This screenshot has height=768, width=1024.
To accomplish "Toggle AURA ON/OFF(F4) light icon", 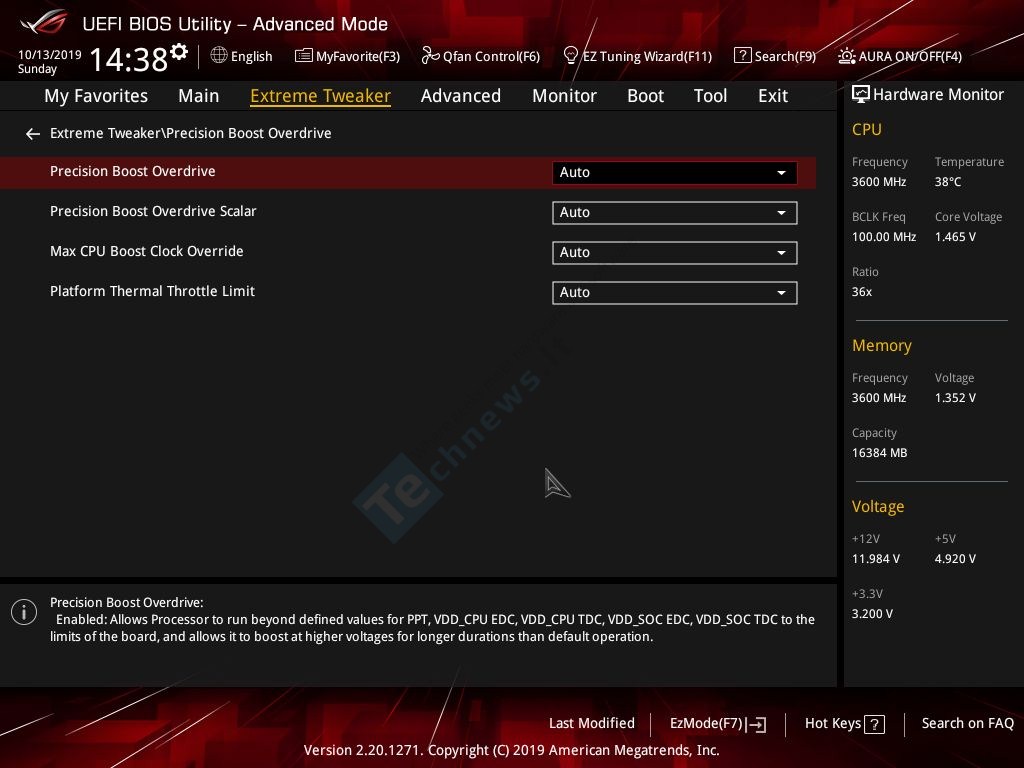I will [846, 56].
